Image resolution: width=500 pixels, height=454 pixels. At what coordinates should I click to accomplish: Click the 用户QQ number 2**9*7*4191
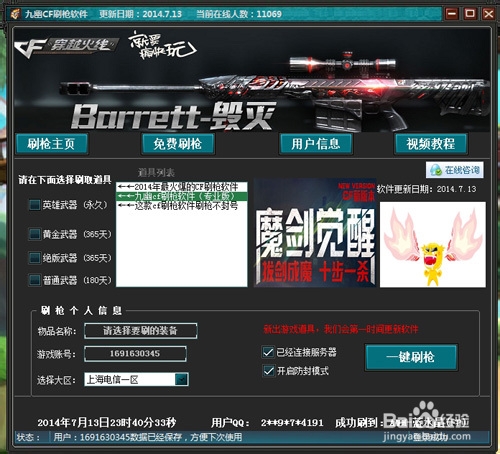coord(292,423)
